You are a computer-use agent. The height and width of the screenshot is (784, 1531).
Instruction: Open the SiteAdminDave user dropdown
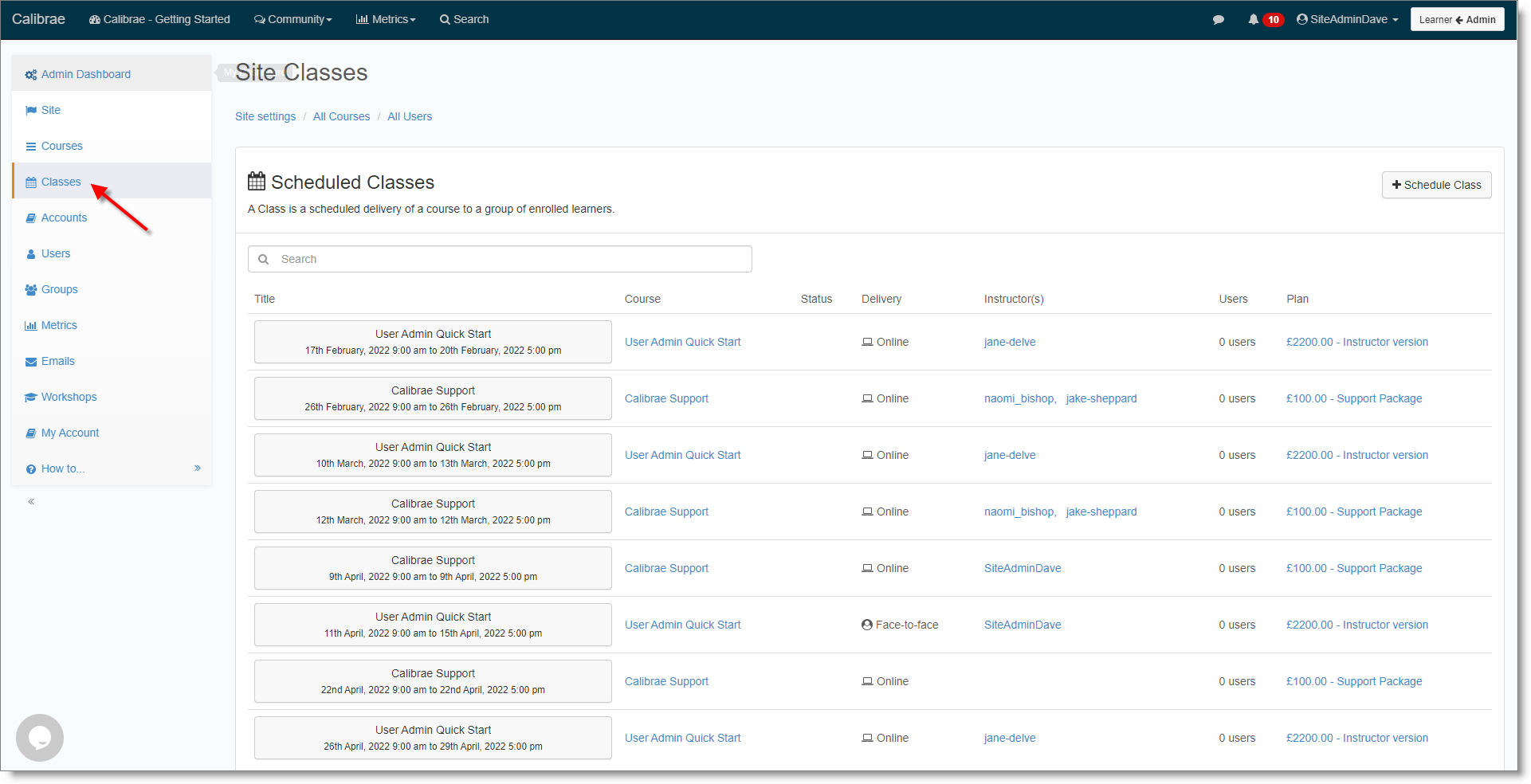(x=1348, y=20)
